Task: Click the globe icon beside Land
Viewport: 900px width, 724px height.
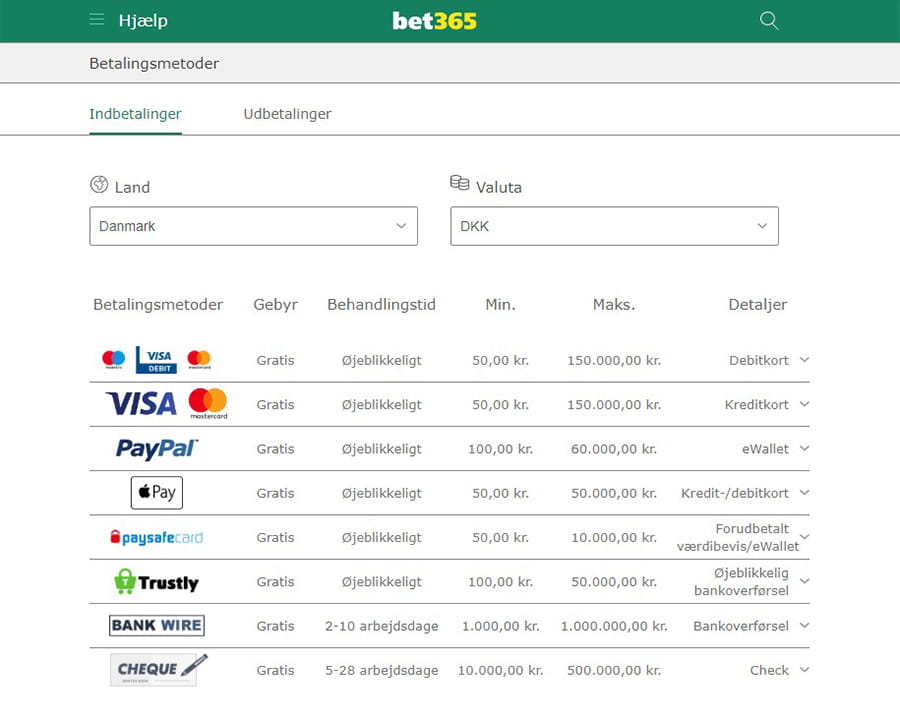Action: [99, 184]
